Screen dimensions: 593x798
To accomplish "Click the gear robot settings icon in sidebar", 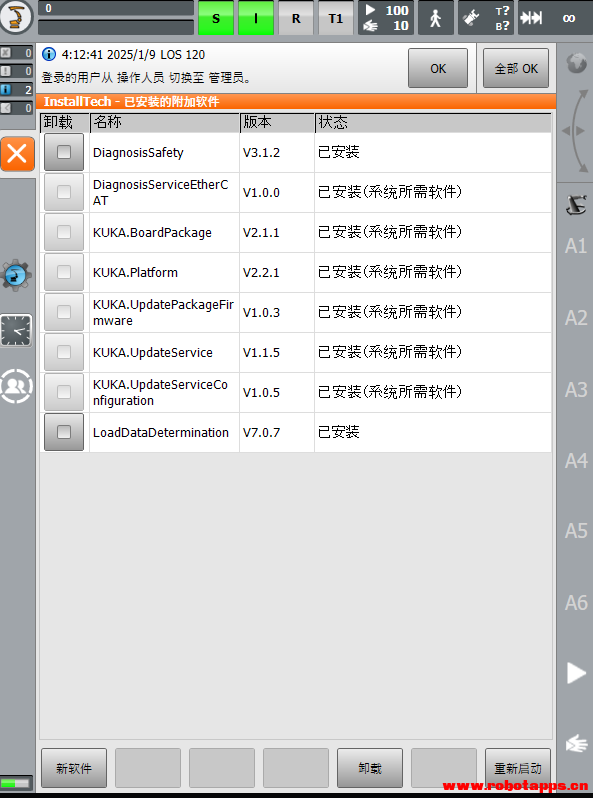I will coord(16,275).
